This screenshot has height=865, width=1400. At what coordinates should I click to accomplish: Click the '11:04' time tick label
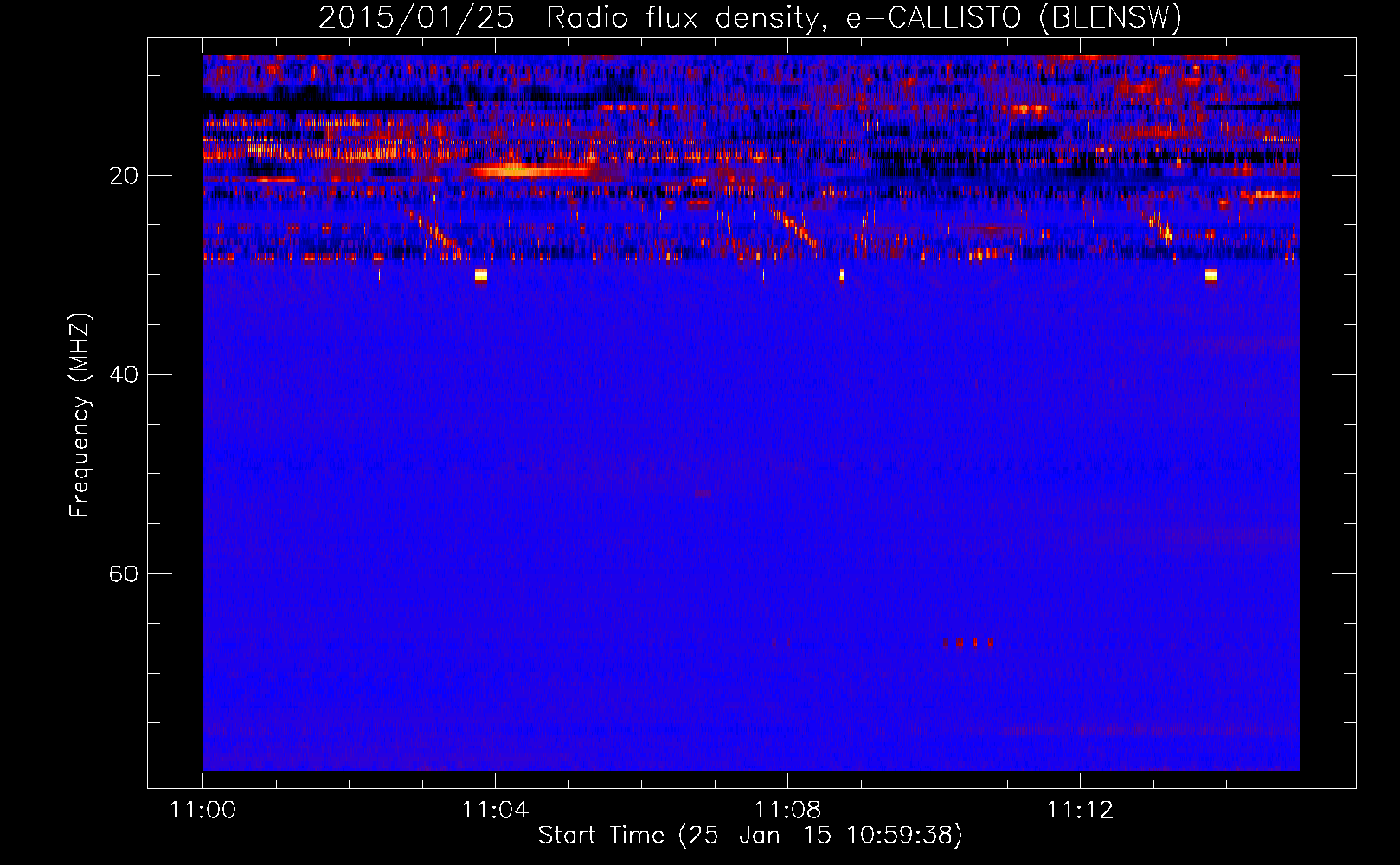495,811
